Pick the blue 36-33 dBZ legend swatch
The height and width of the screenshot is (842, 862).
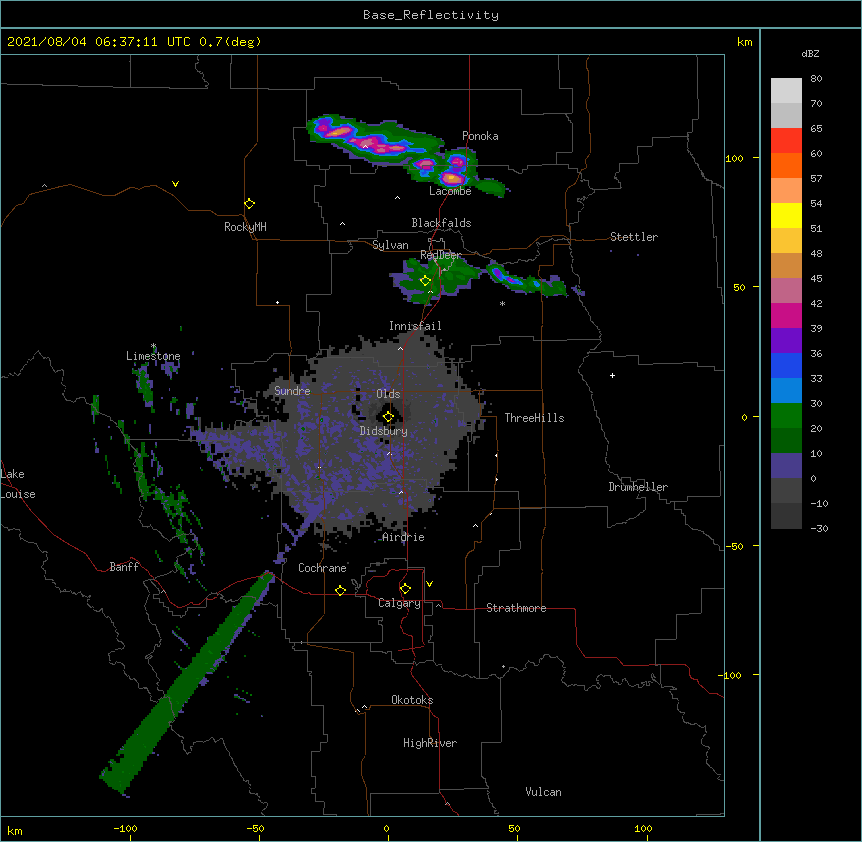pos(786,365)
